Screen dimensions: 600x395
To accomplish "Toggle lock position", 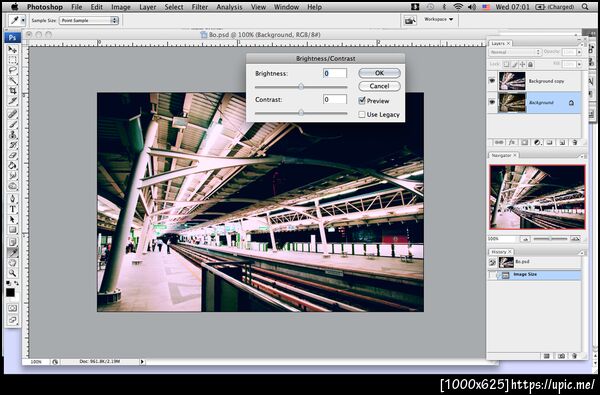I will tap(522, 65).
